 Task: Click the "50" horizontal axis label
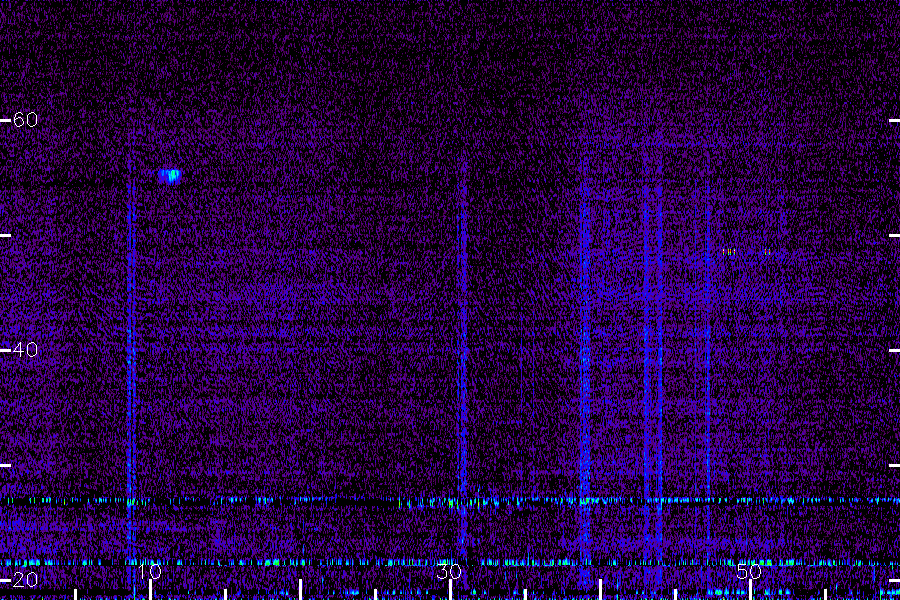749,571
